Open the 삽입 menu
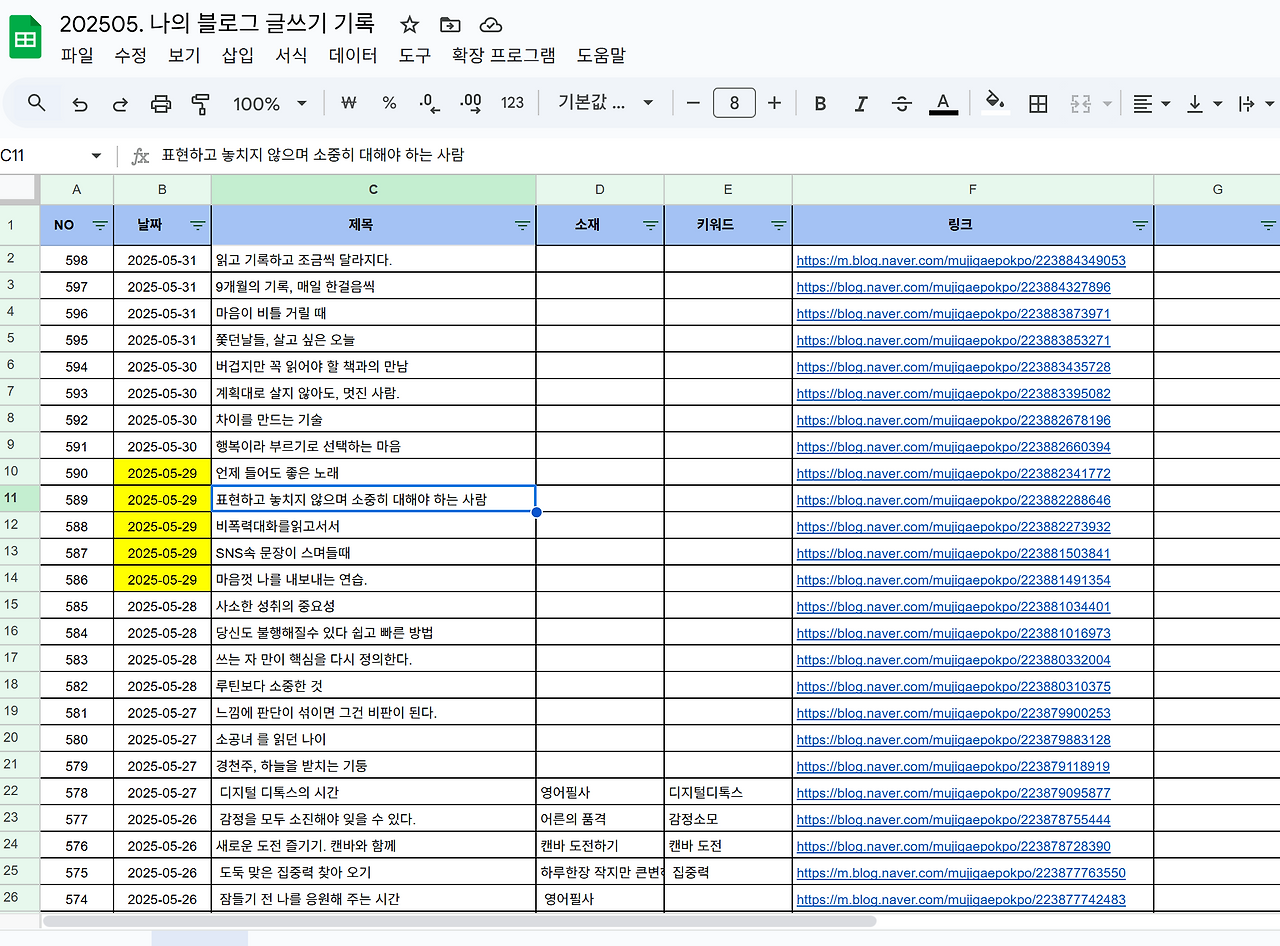1280x946 pixels. (236, 56)
